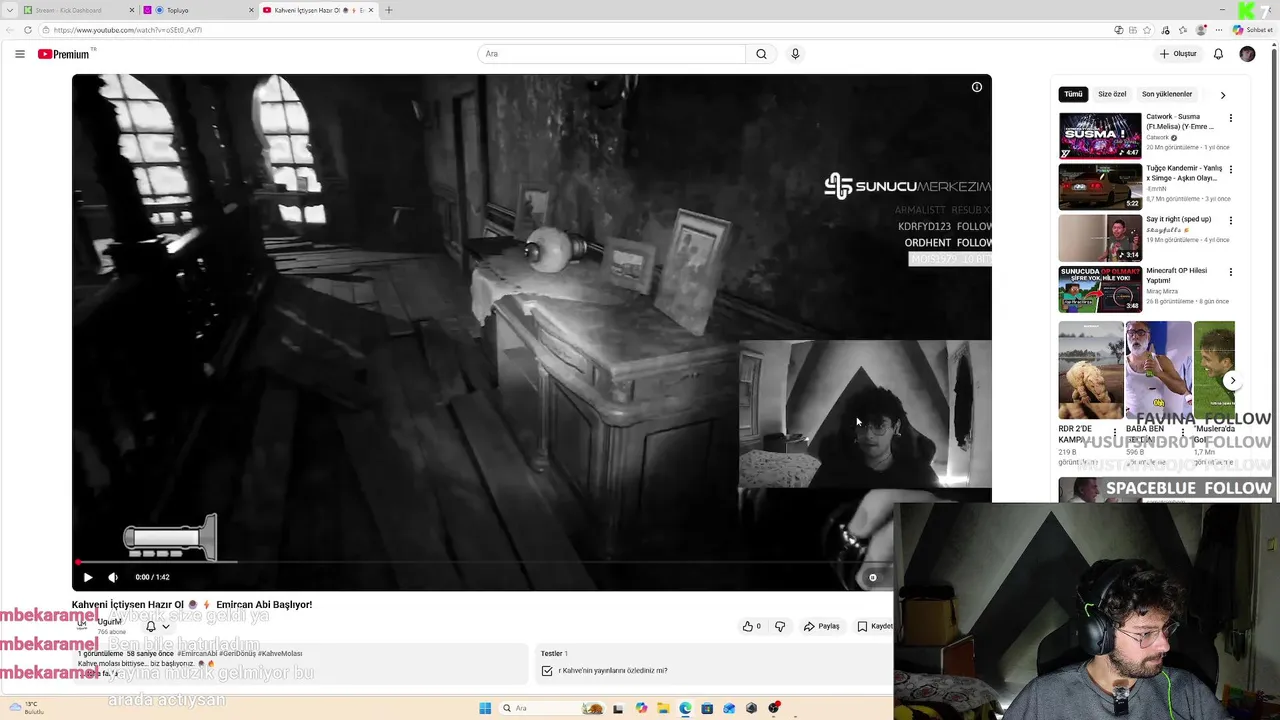Tick the Kahve'nin yayınlarını özlediniz mi checkbox
Screen dimensions: 1280x720
(x=547, y=671)
